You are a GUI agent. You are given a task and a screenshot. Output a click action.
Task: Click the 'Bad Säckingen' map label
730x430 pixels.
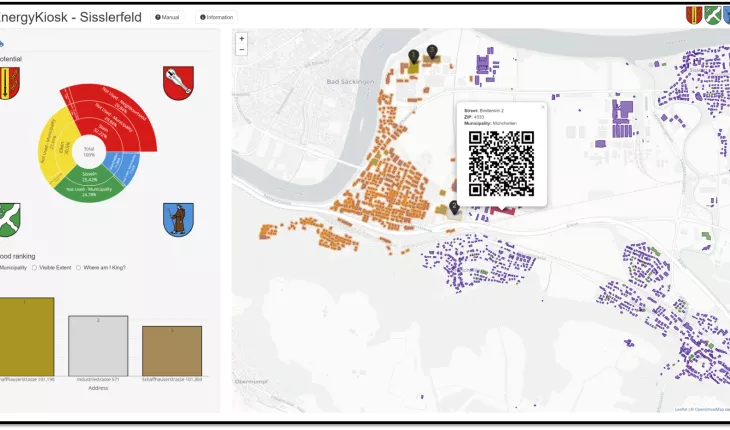350,81
